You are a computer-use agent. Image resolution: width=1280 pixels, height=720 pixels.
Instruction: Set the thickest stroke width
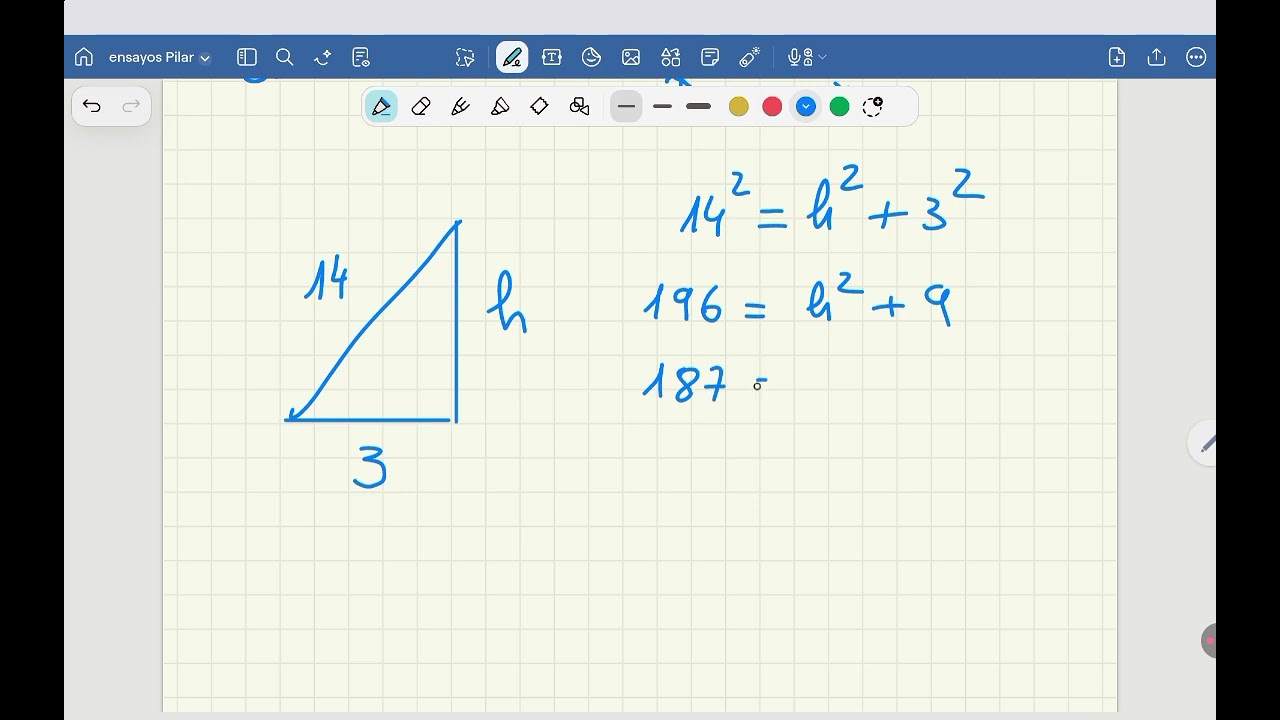coord(699,106)
